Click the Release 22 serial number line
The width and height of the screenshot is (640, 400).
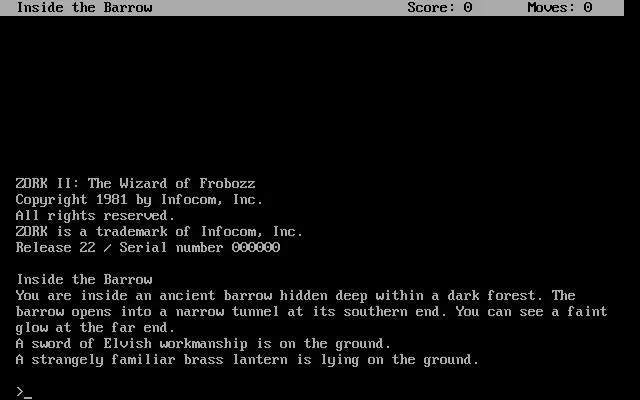coord(148,247)
